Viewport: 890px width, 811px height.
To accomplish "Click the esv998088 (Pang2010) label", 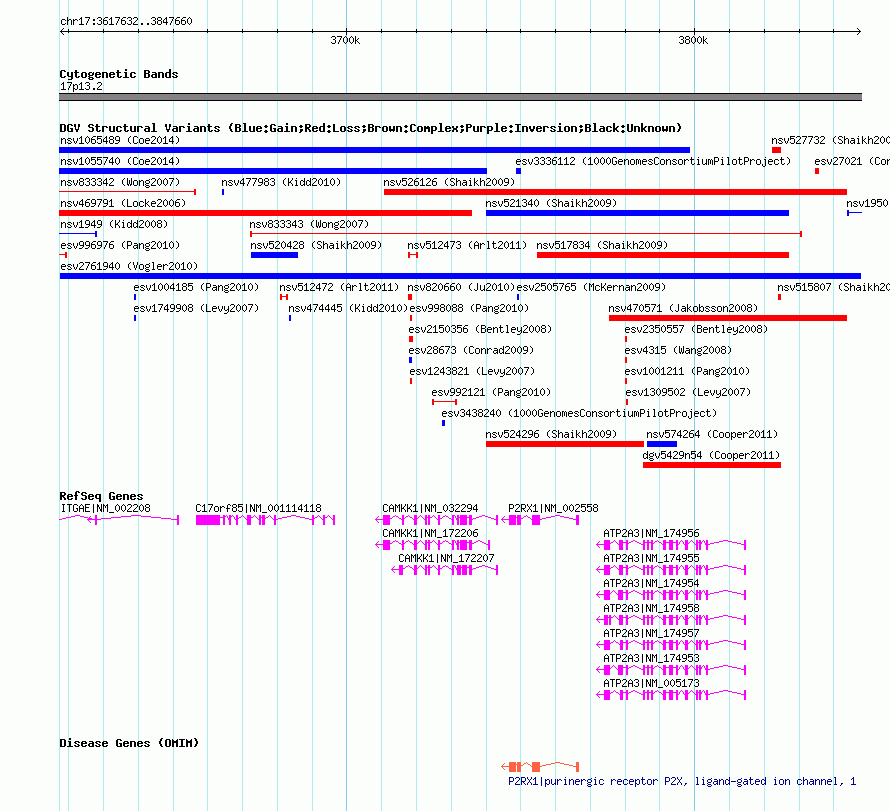I will click(469, 308).
